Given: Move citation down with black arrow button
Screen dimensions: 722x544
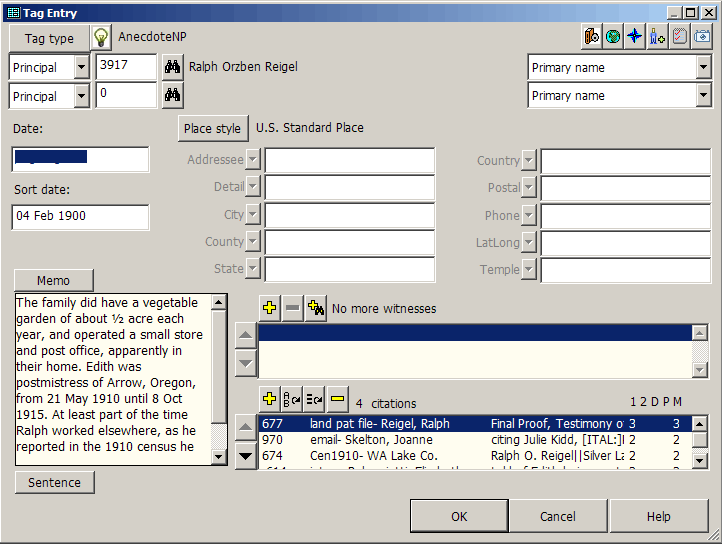Looking at the screenshot, I should 246,456.
